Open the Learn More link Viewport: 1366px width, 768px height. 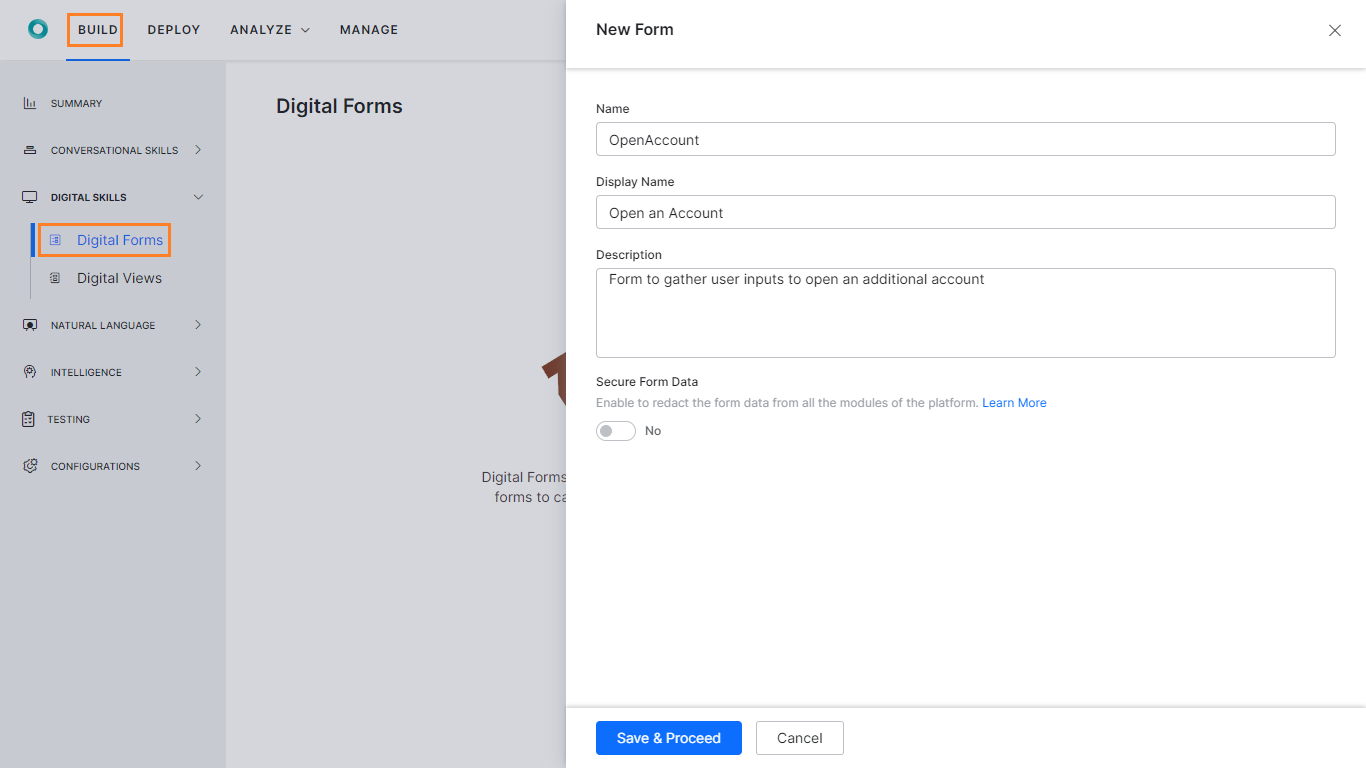pos(1014,402)
